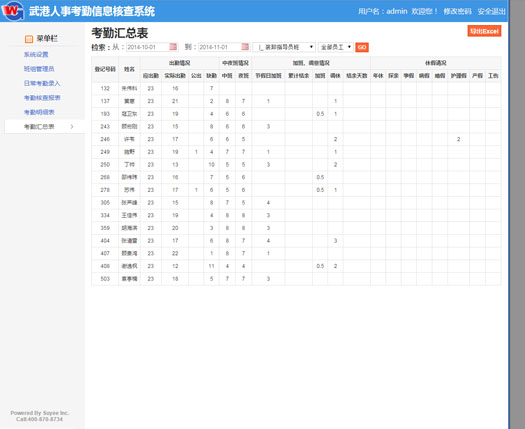Viewport: 525px width, 429px height.
Task: Select 考勤汇总表 in the sidebar
Action: tap(45, 127)
